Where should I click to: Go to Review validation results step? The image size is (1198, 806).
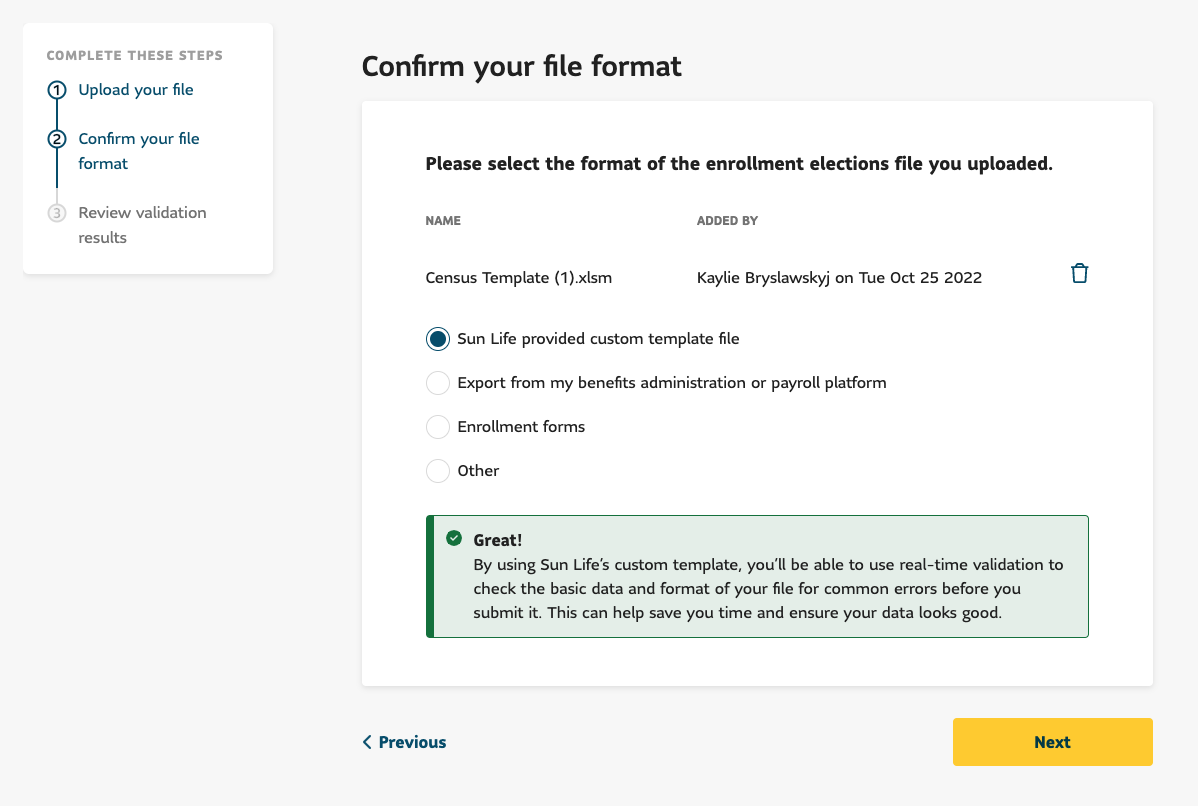141,224
